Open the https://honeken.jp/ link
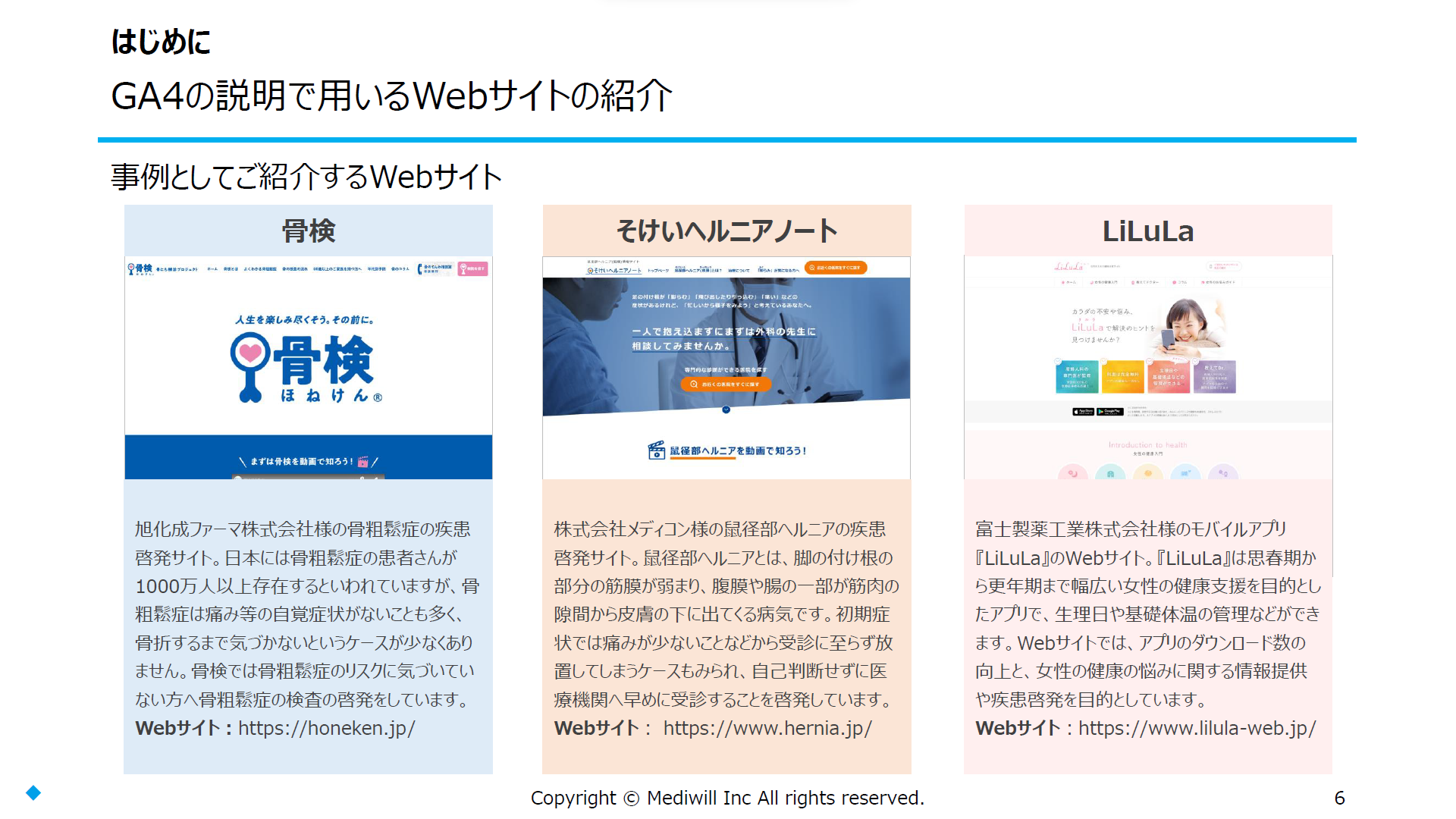Viewport: 1456px width, 819px height. [x=327, y=728]
